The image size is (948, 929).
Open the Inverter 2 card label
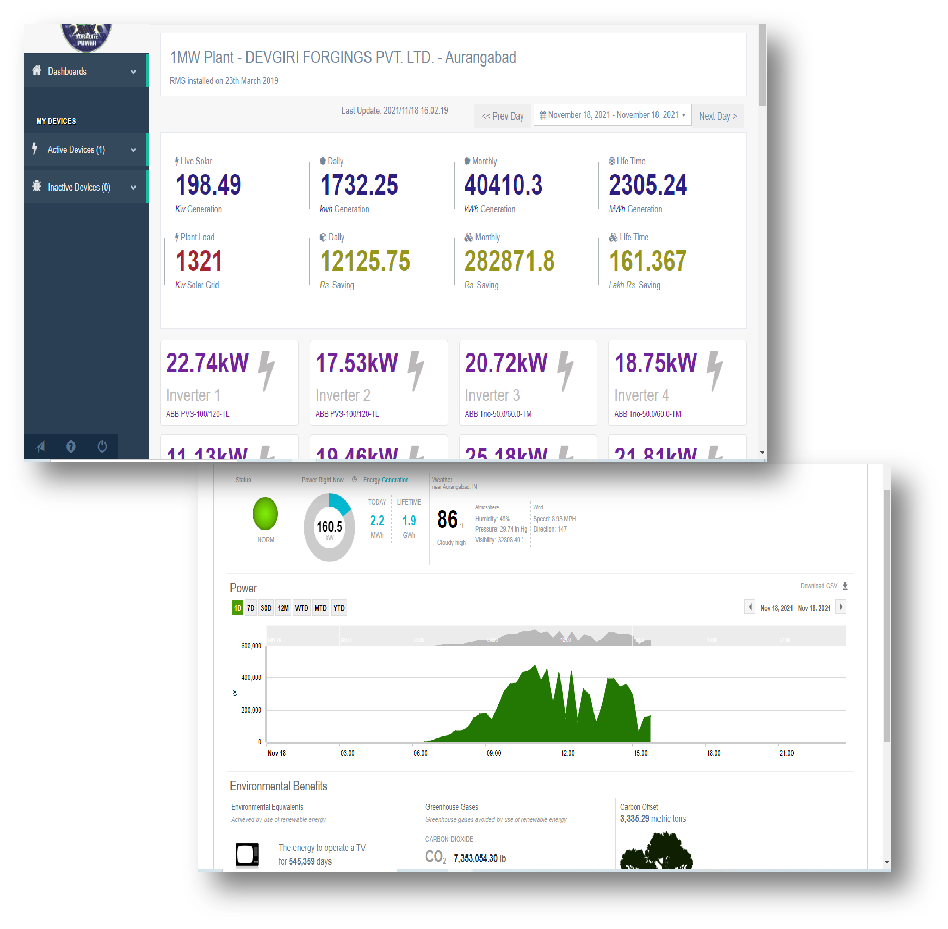tap(343, 395)
